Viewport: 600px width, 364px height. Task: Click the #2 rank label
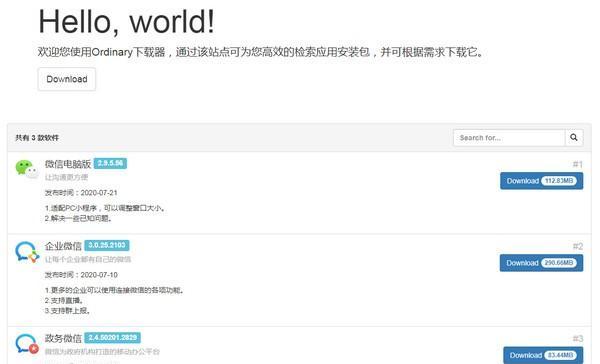click(578, 246)
